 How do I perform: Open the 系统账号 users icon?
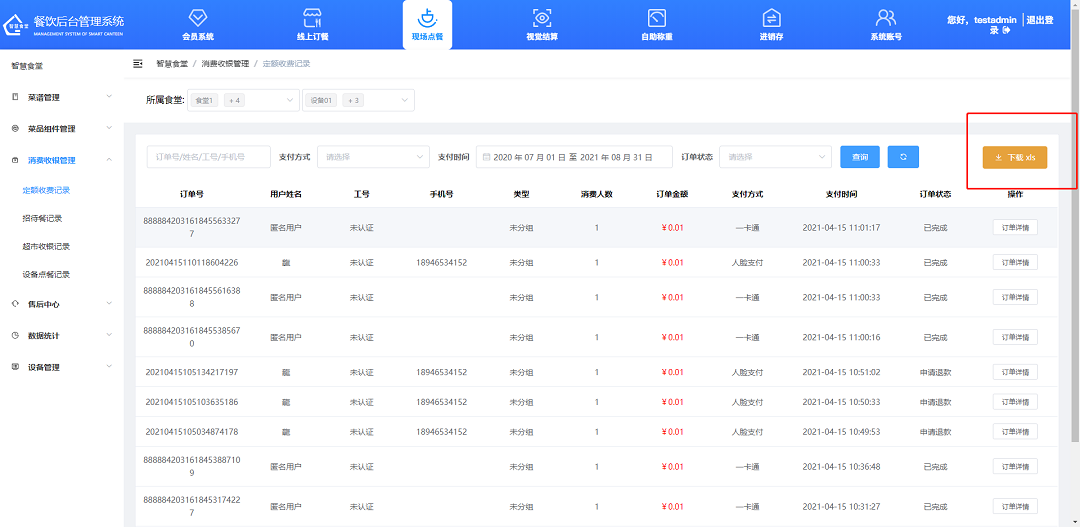tap(885, 18)
